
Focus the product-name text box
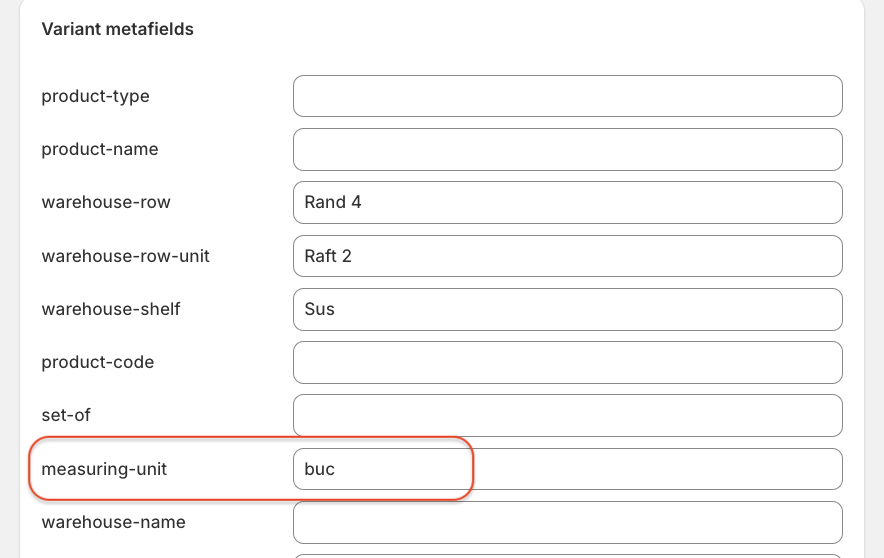coord(567,149)
